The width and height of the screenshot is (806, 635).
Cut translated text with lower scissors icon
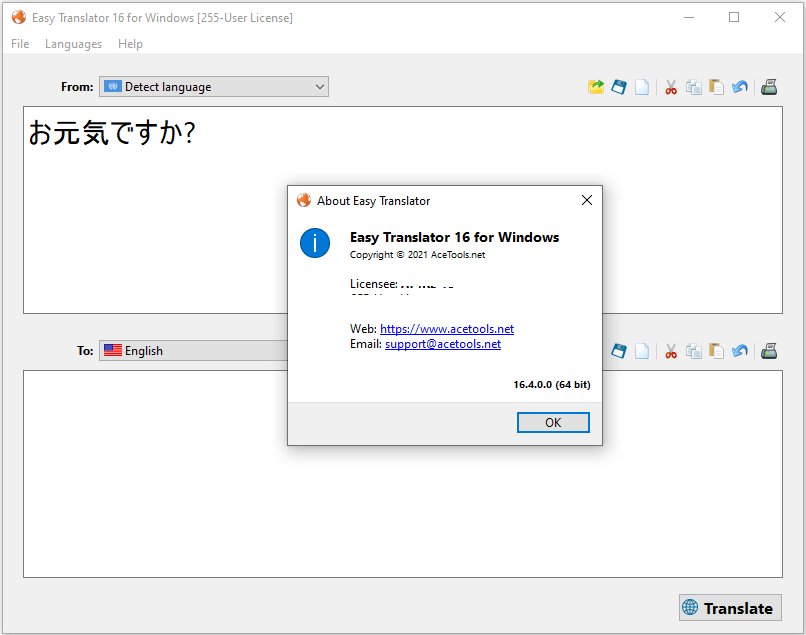click(671, 351)
